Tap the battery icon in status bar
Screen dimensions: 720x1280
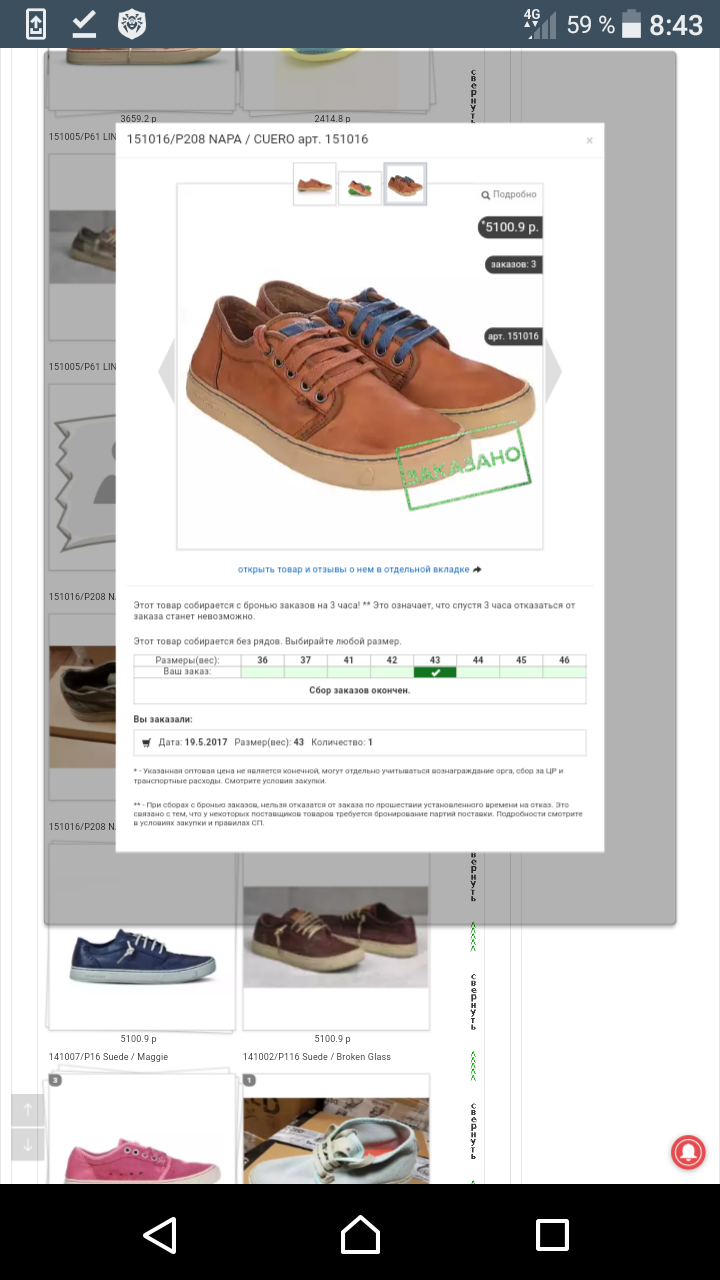(x=631, y=24)
